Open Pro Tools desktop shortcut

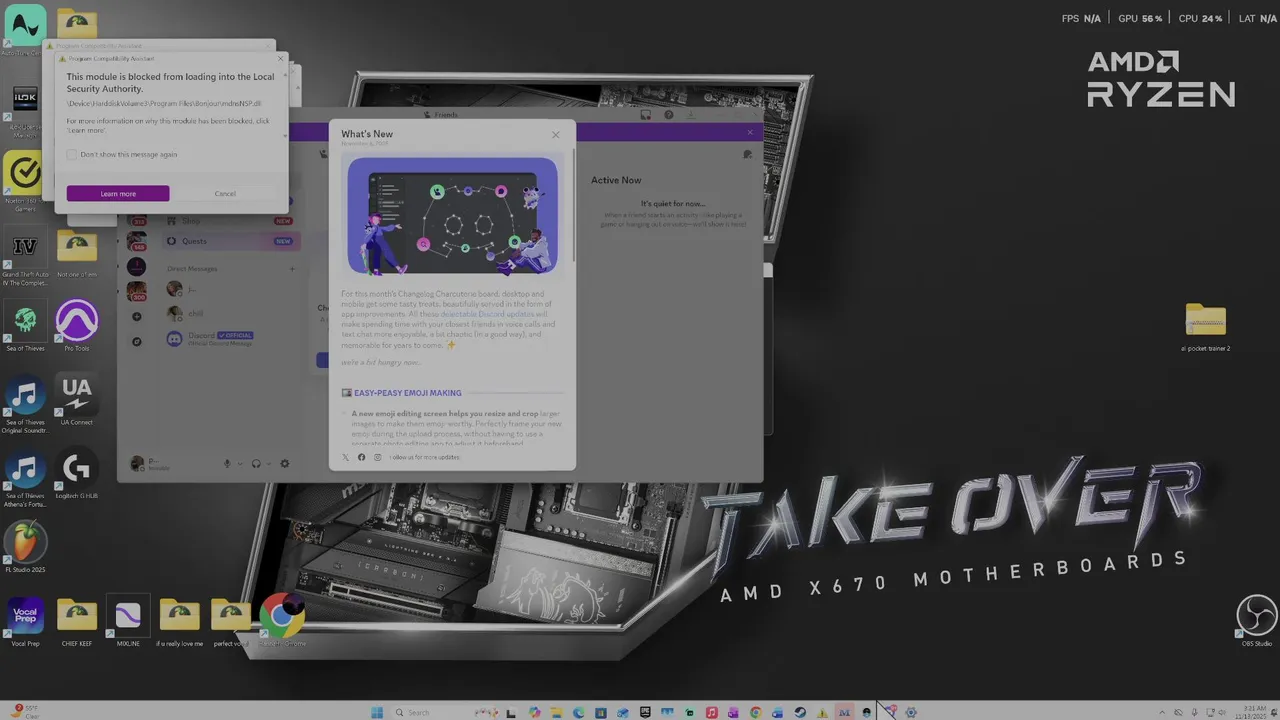77,327
